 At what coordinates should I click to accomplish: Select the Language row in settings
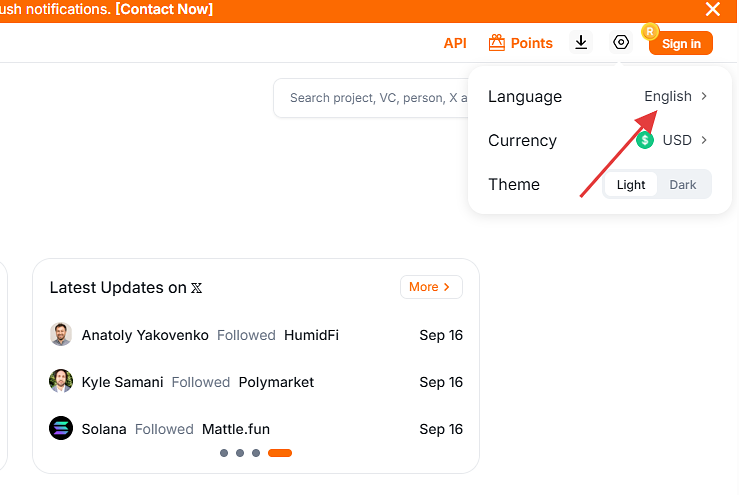point(525,97)
